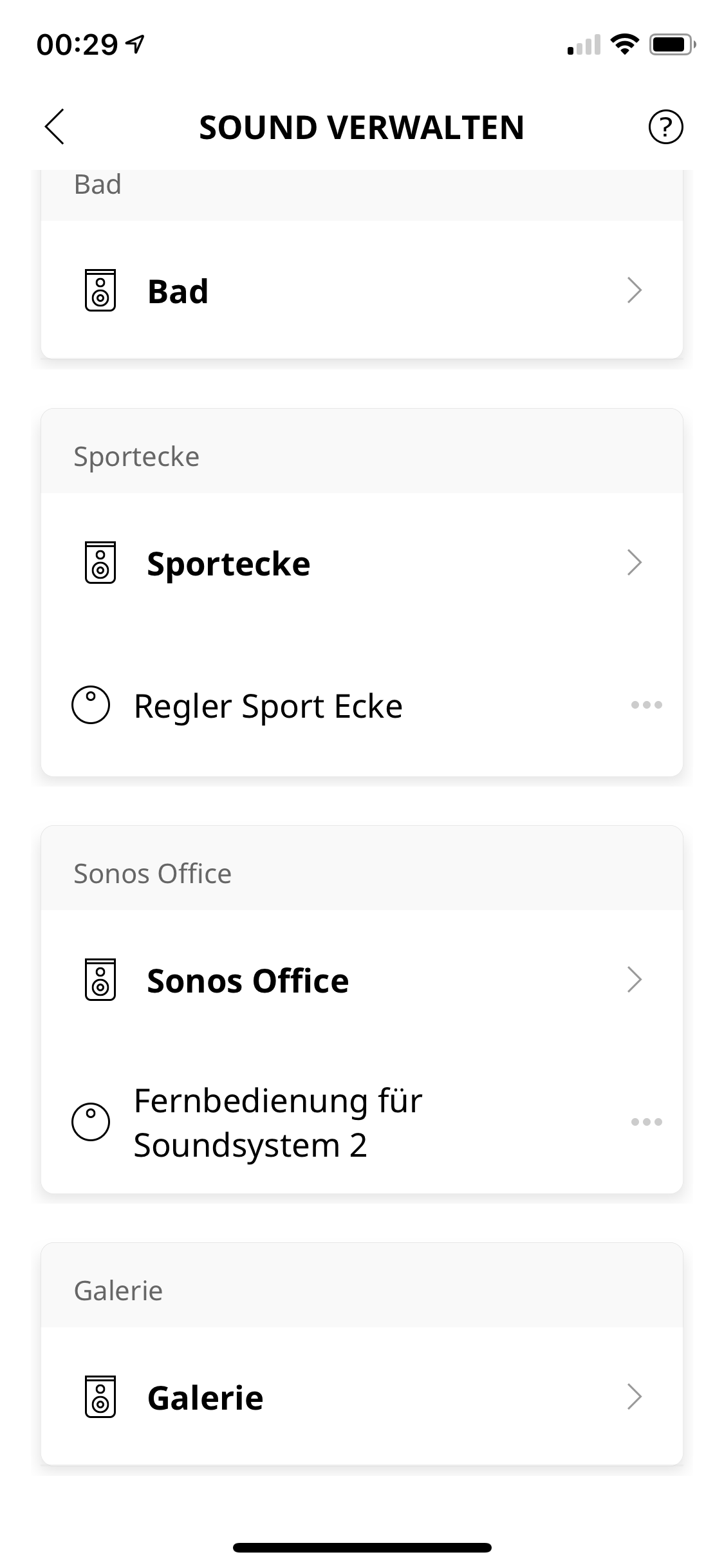Screen dimensions: 724x1568
Task: Open more options for Fernbedienung für Soundsystem 2
Action: pyautogui.click(x=646, y=1122)
